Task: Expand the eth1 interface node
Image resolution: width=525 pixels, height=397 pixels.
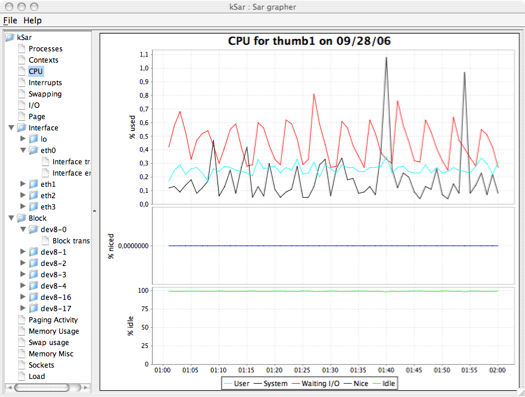Action: click(23, 184)
